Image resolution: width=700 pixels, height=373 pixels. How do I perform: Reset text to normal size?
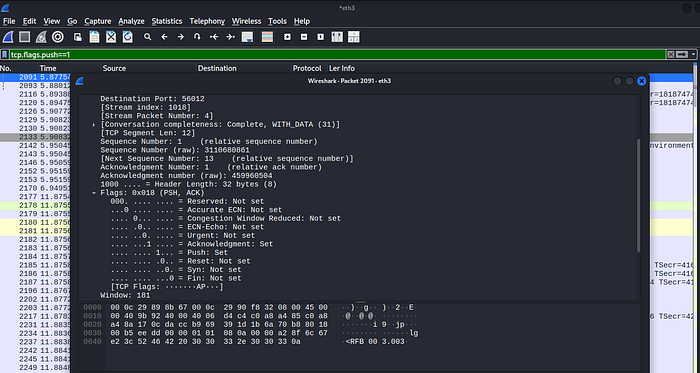coord(321,37)
